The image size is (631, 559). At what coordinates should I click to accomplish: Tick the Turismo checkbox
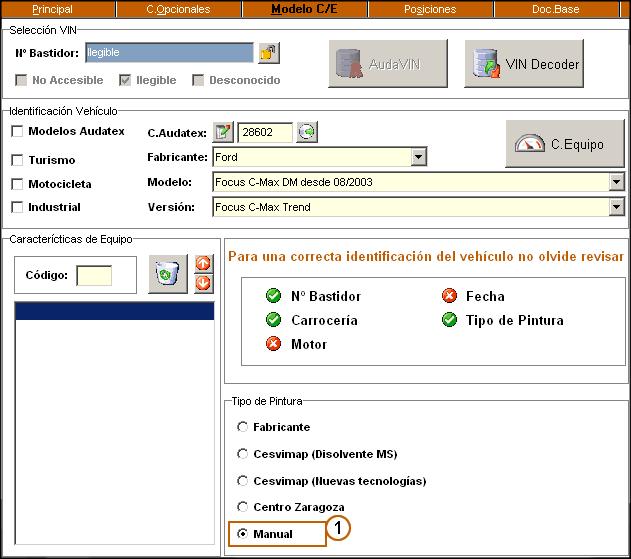click(x=17, y=159)
